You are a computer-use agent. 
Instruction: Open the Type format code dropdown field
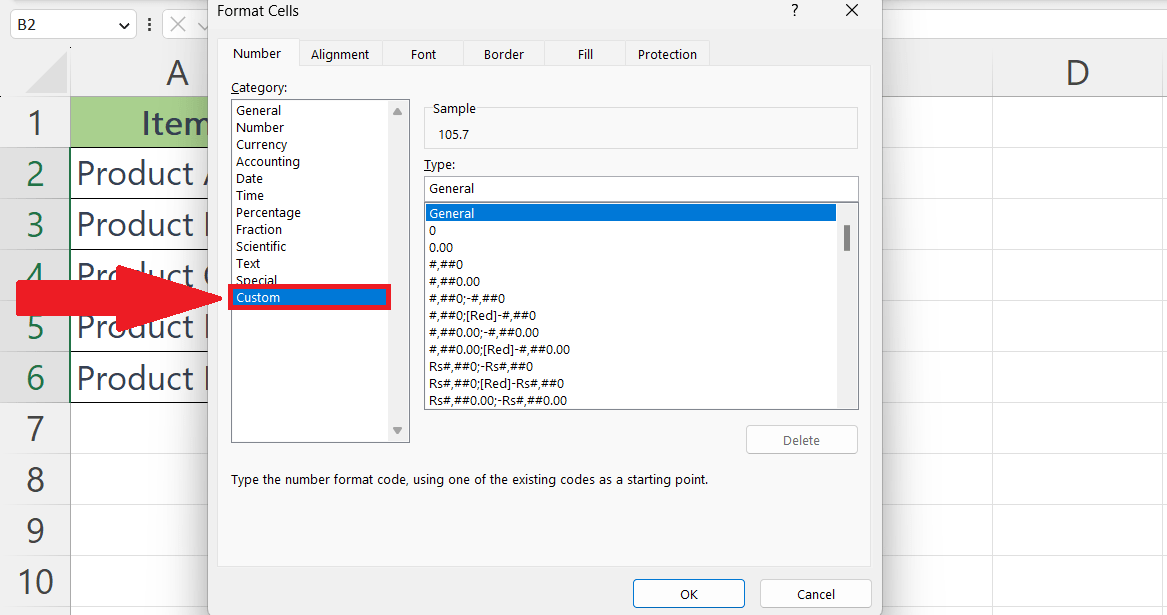pos(641,188)
